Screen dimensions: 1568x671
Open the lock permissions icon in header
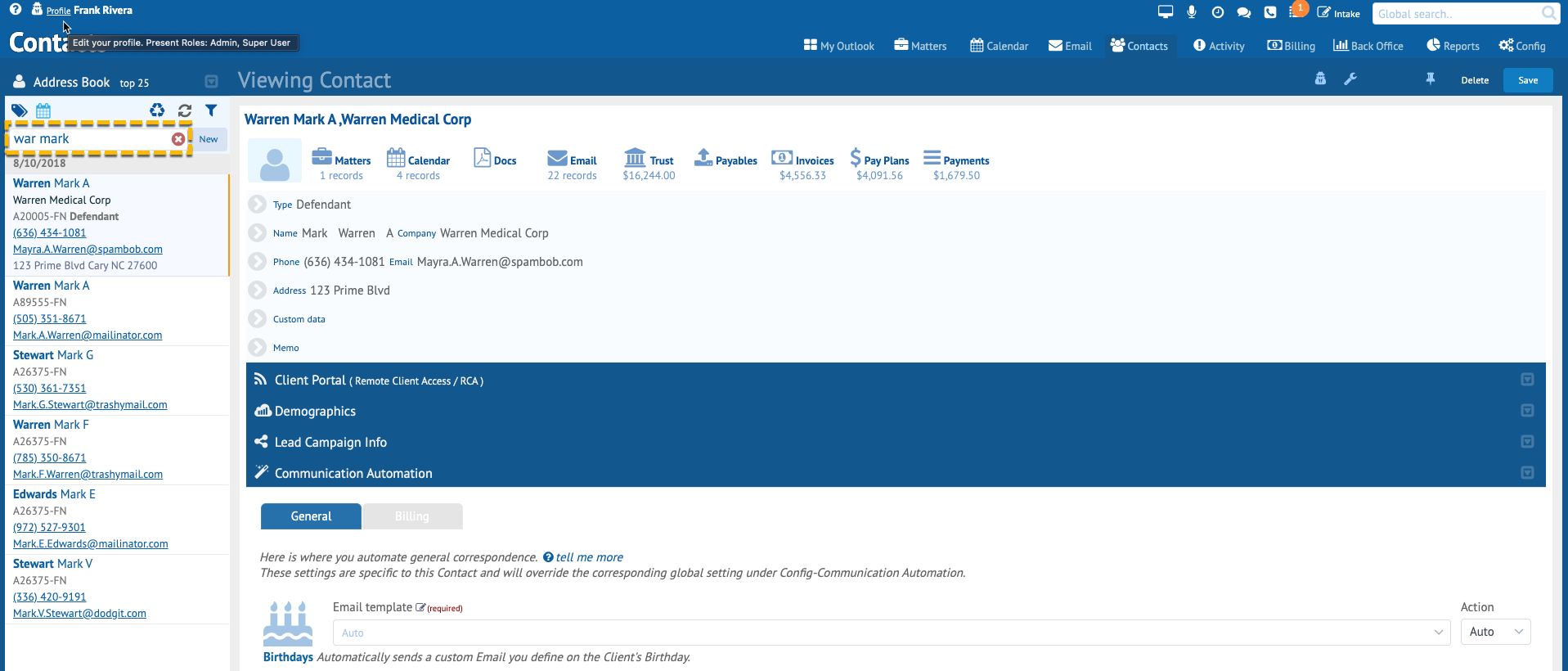(x=1320, y=79)
